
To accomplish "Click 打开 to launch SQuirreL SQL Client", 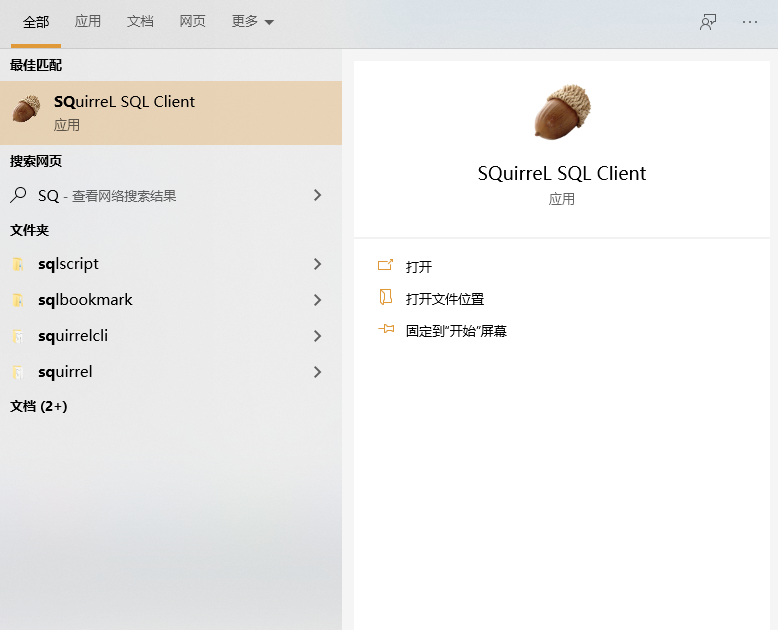I will [x=419, y=267].
